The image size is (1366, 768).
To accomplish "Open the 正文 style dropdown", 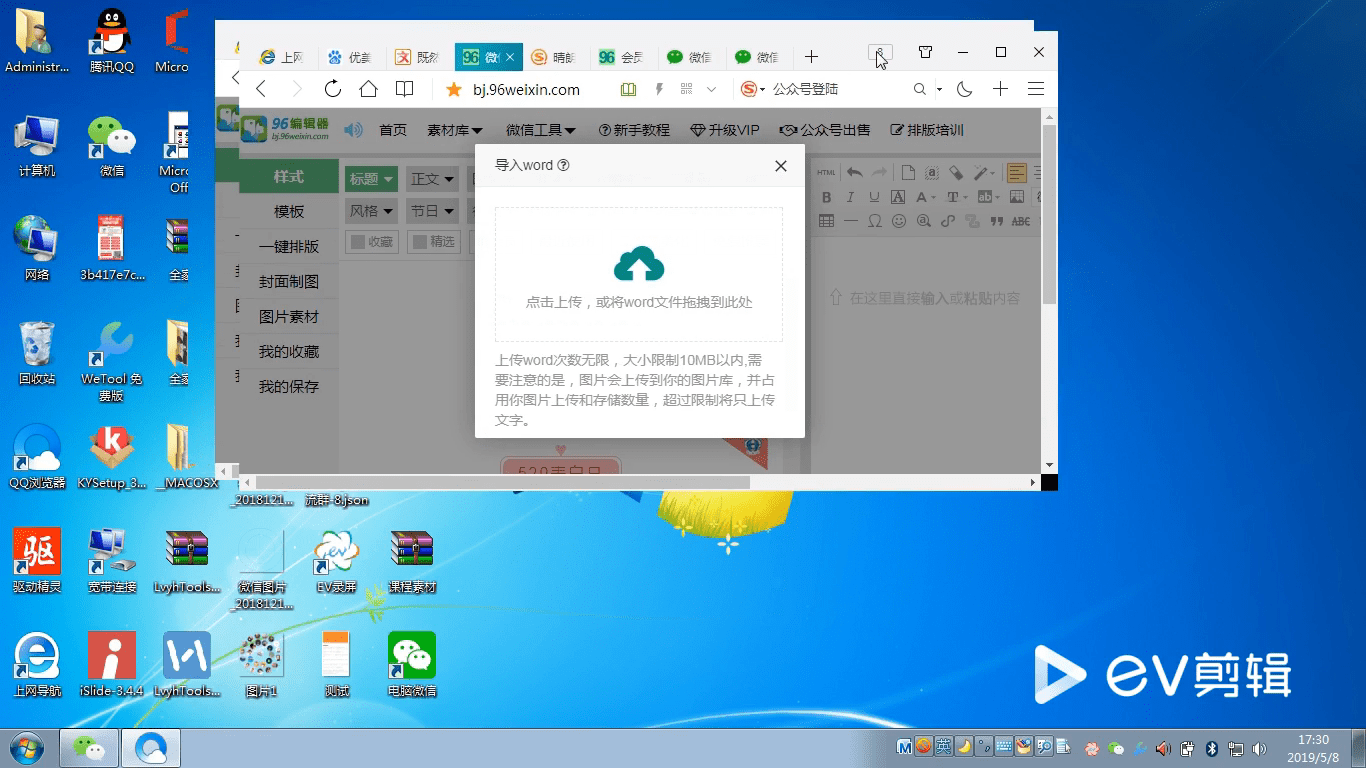I will (433, 179).
